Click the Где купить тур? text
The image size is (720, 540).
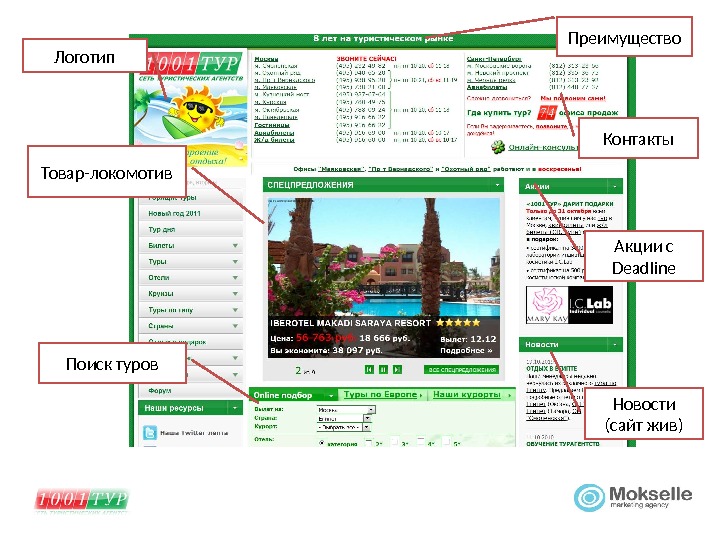[x=499, y=112]
